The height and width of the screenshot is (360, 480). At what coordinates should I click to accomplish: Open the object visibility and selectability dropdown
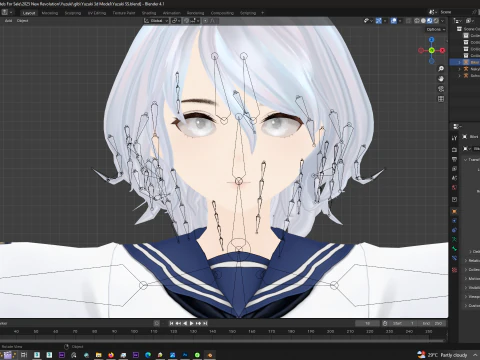point(368,21)
